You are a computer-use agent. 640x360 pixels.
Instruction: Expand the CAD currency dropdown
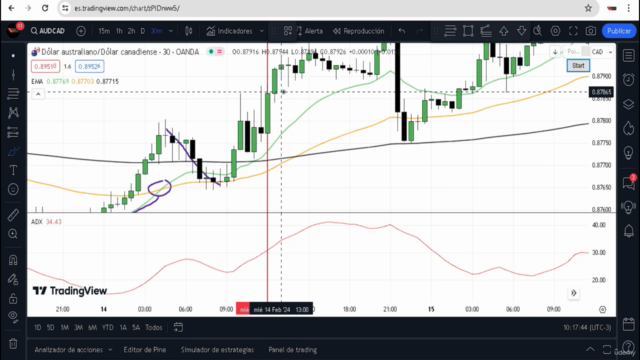tap(602, 52)
